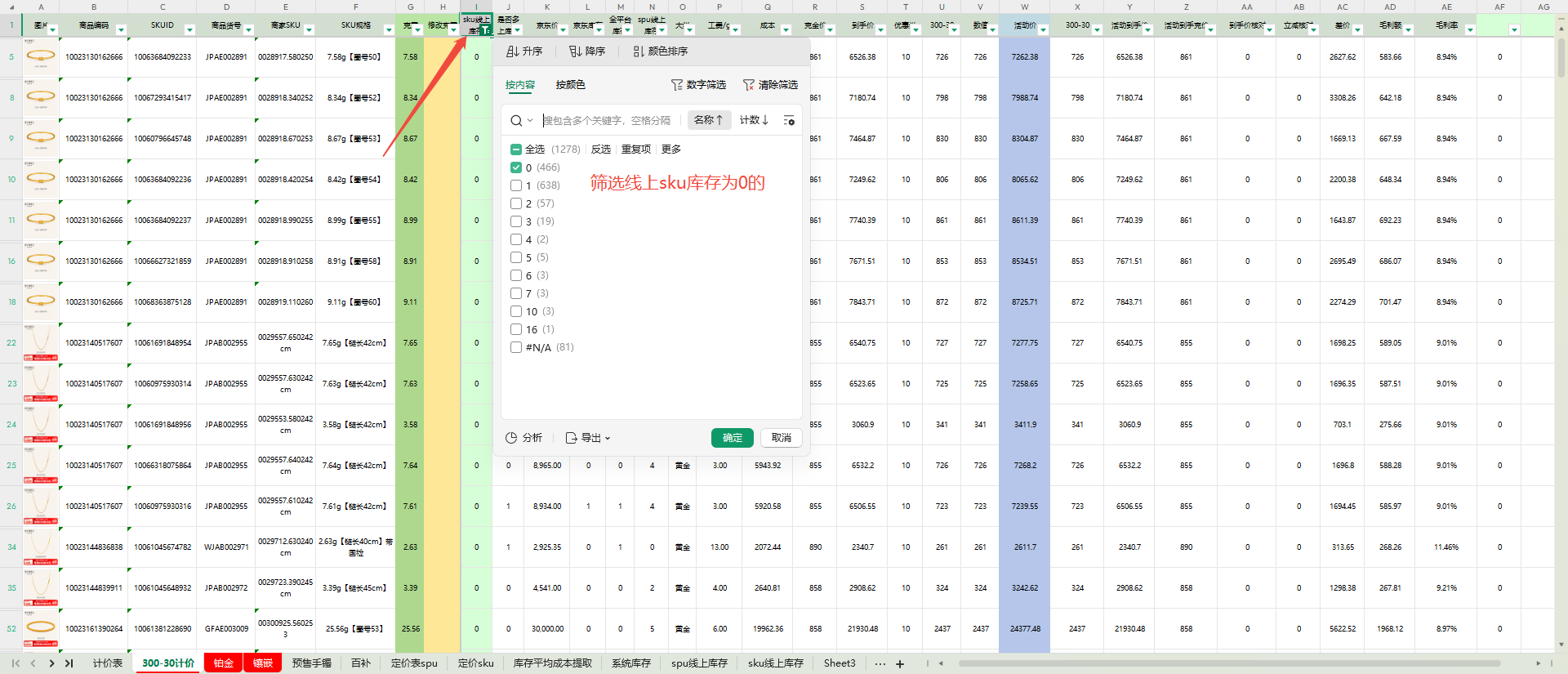Sort ascending with the 升序 icon
The width and height of the screenshot is (1568, 674).
click(523, 51)
